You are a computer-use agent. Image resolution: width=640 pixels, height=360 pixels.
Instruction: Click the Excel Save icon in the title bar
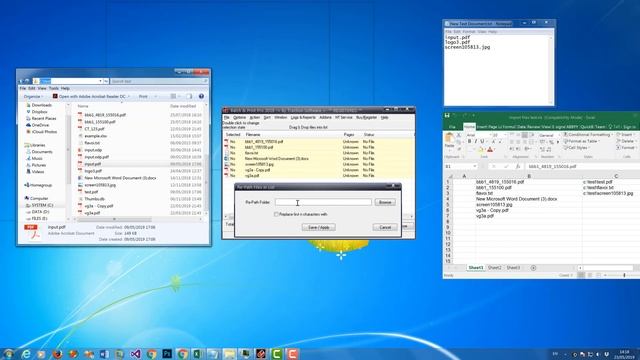pyautogui.click(x=447, y=116)
